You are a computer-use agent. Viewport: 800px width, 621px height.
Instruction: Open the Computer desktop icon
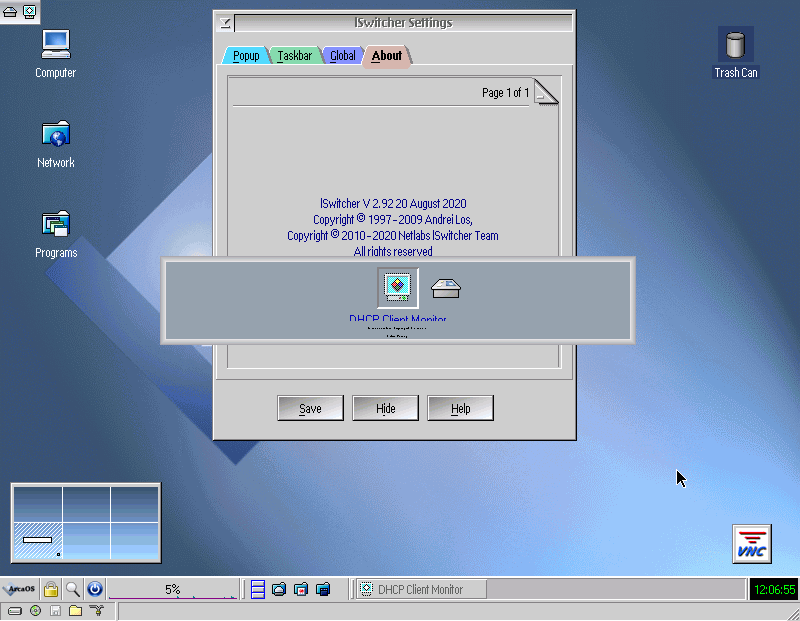pyautogui.click(x=56, y=54)
